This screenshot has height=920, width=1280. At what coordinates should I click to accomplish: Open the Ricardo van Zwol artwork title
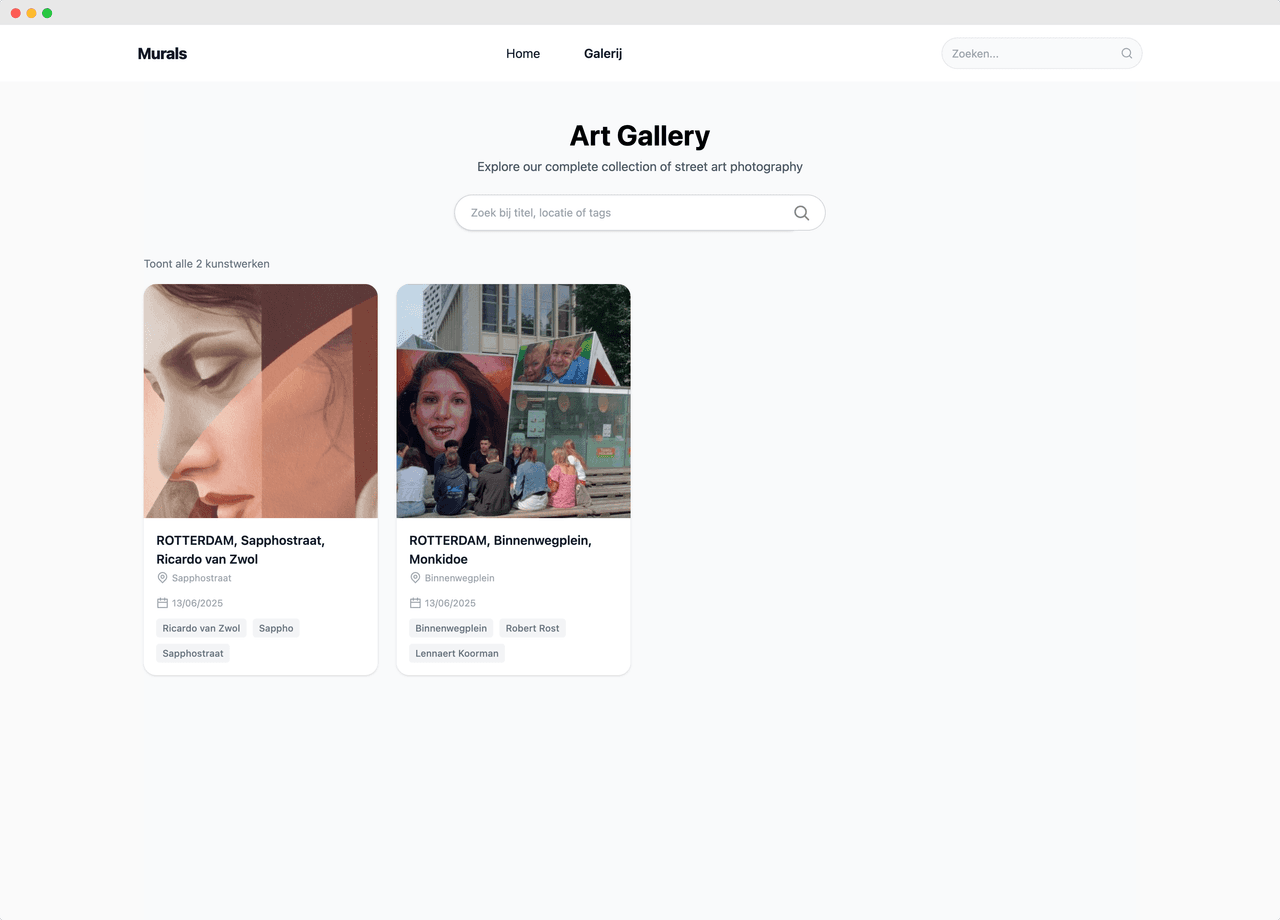point(240,550)
